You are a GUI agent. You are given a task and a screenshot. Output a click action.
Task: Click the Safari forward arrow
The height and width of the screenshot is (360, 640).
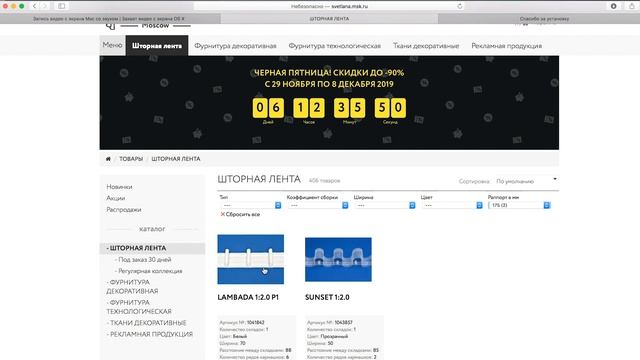[x=44, y=6]
